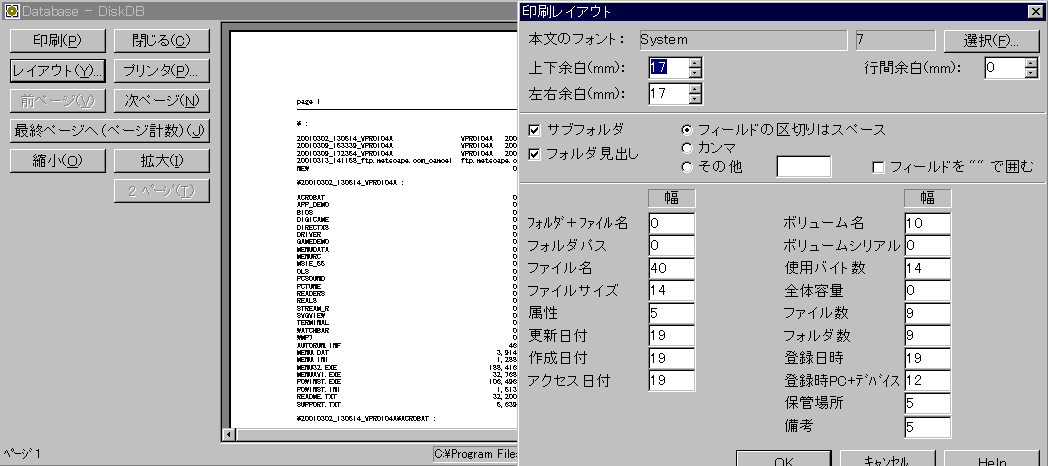Viewport: 1048px width, 466px height.
Task: Click the 閉じる(C) close button
Action: tap(160, 41)
